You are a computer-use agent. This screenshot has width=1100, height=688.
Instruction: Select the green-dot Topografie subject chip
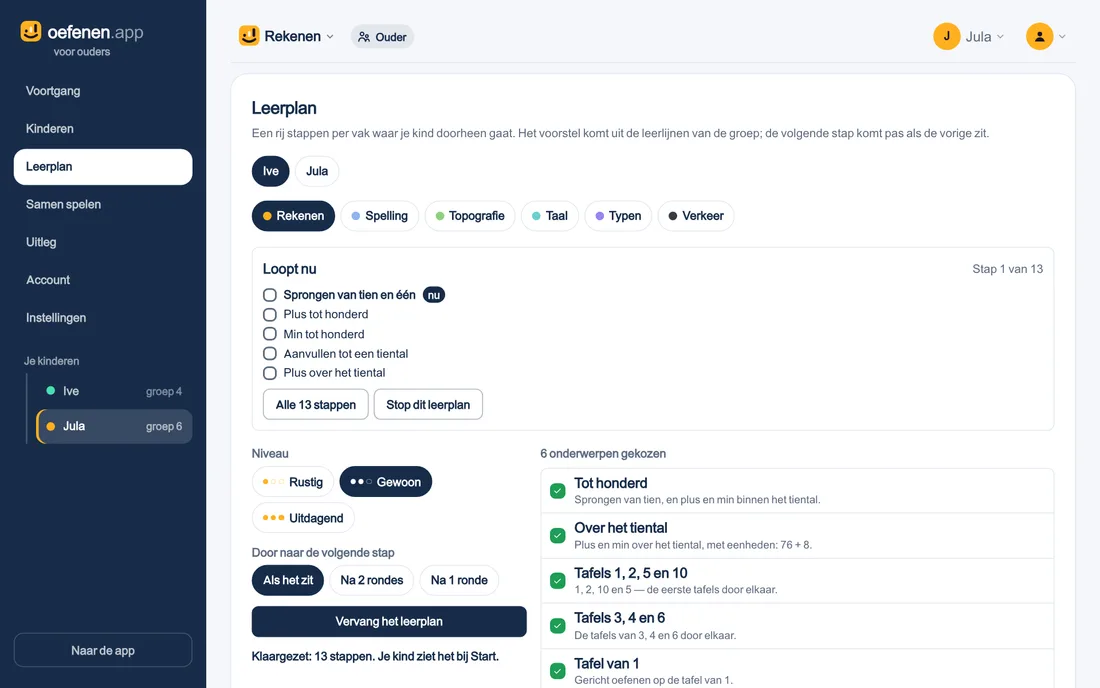(x=470, y=216)
